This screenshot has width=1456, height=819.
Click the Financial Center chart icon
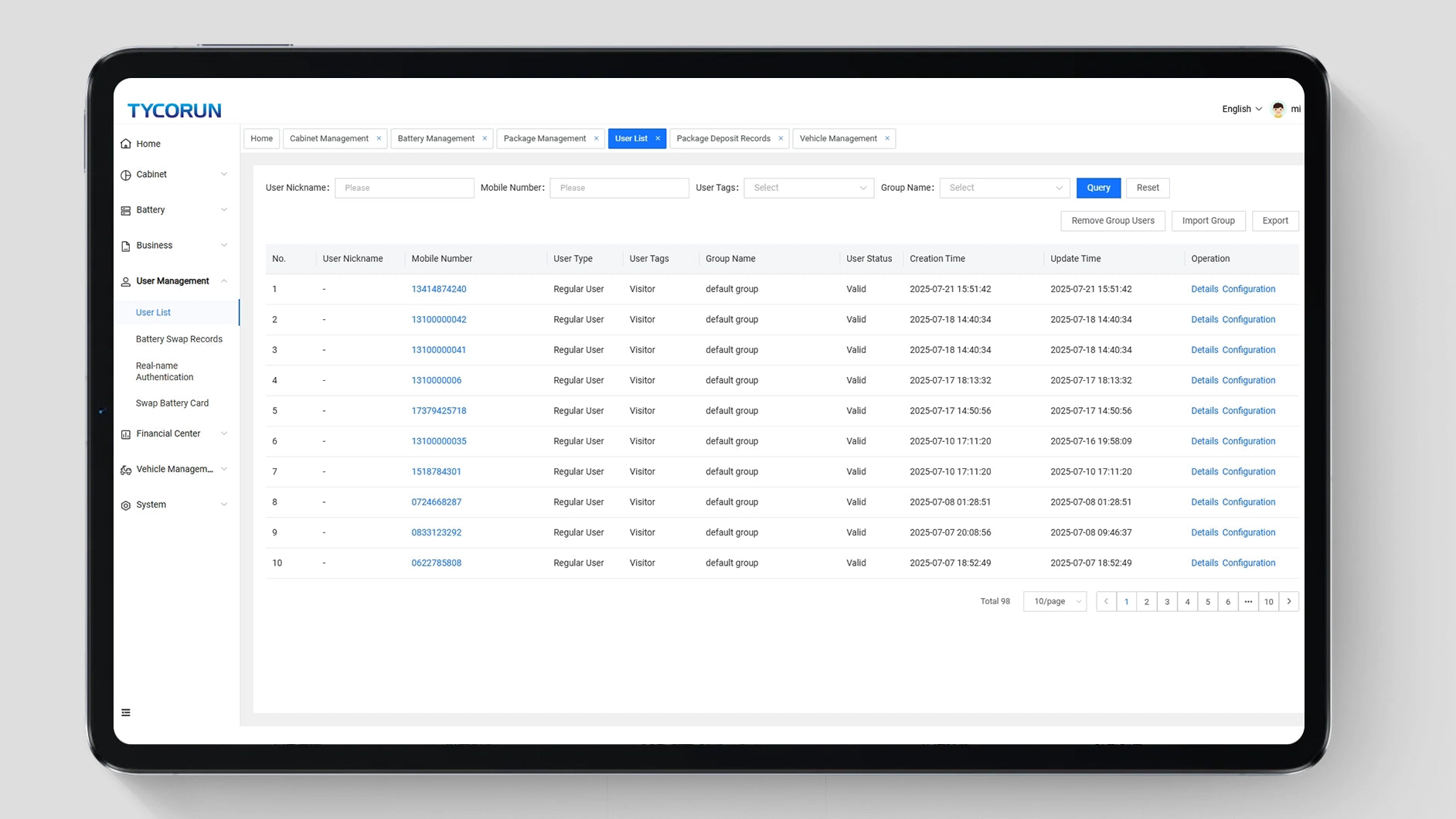coord(126,434)
